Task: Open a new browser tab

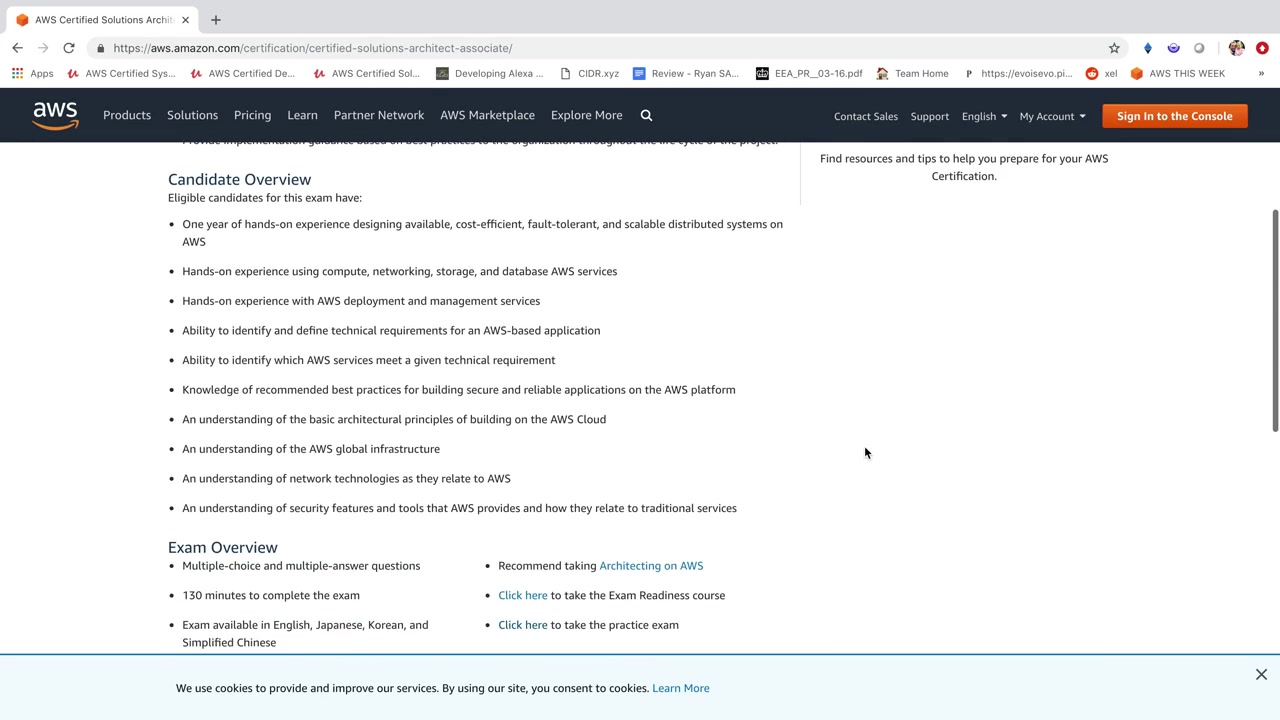Action: click(x=215, y=20)
